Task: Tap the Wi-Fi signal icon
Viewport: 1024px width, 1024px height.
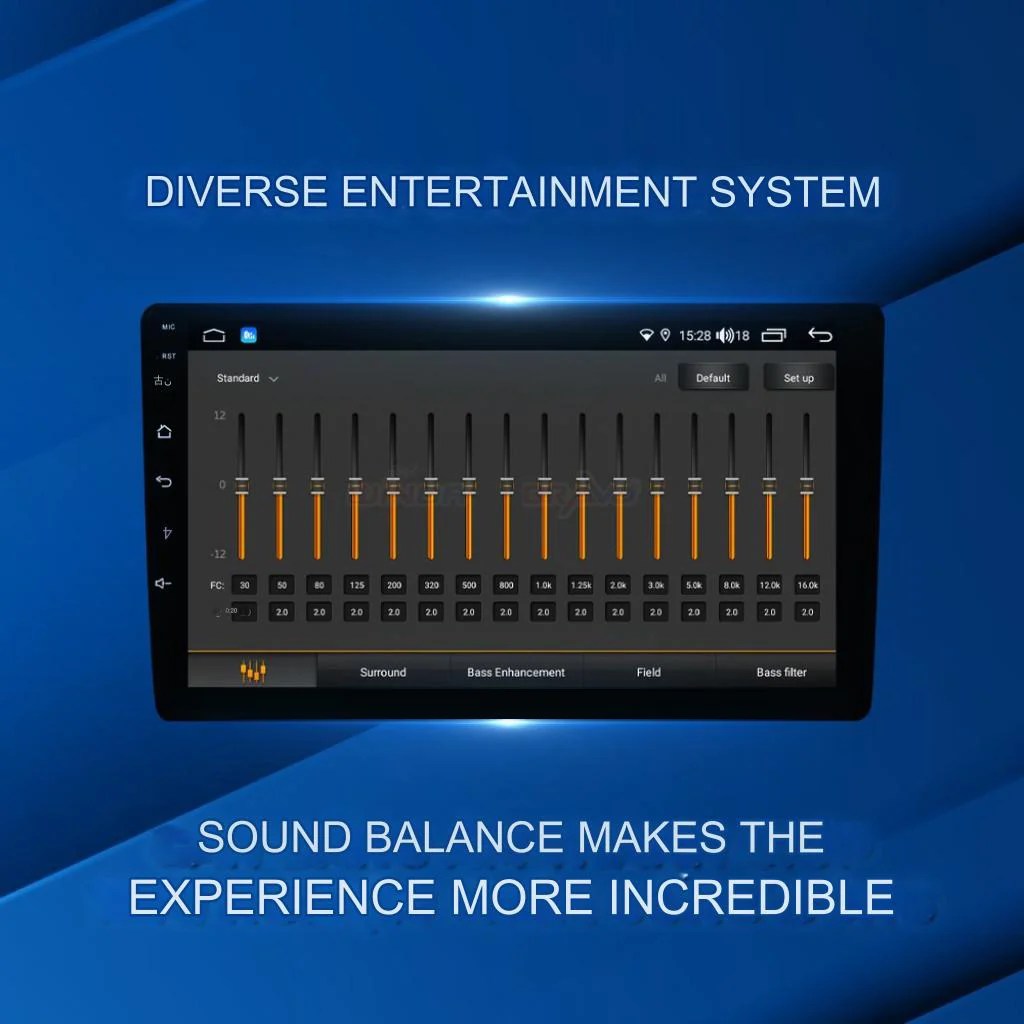Action: pos(646,336)
